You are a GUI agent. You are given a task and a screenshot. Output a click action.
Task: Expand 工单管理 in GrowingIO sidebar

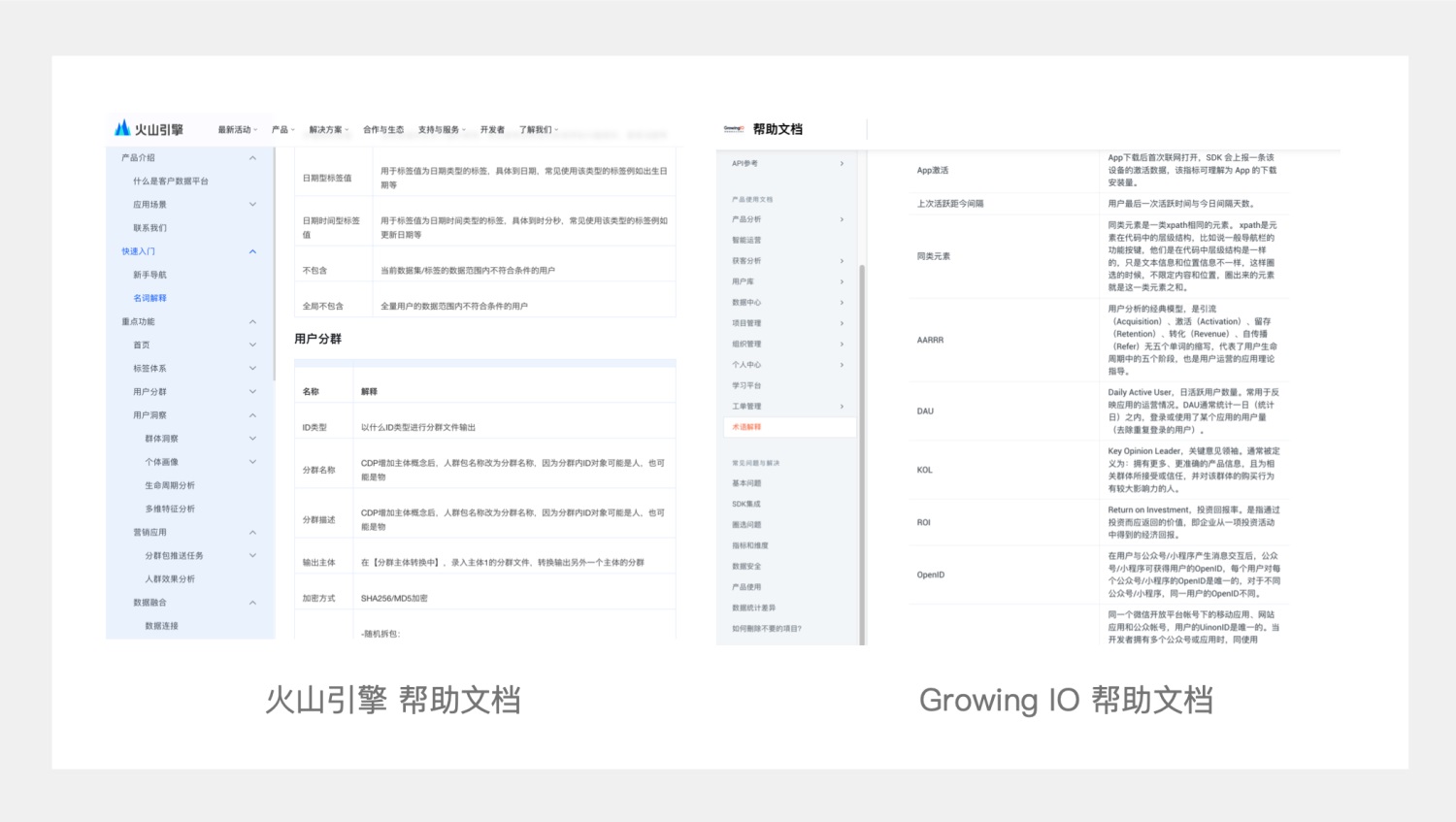[842, 407]
